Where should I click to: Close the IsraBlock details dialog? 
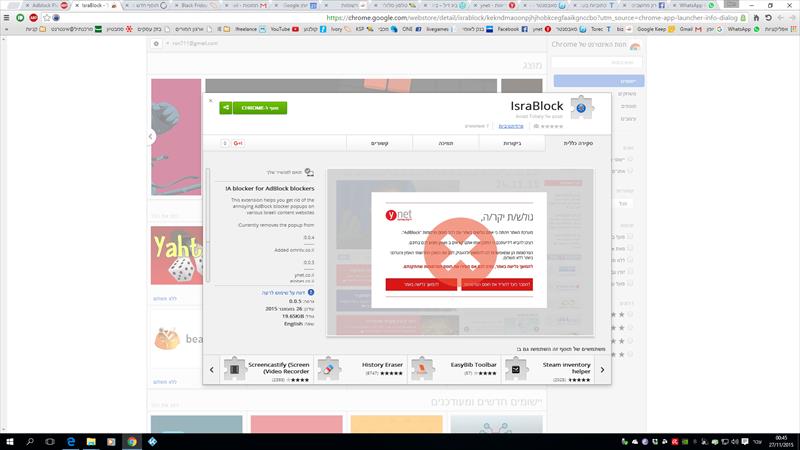point(210,101)
